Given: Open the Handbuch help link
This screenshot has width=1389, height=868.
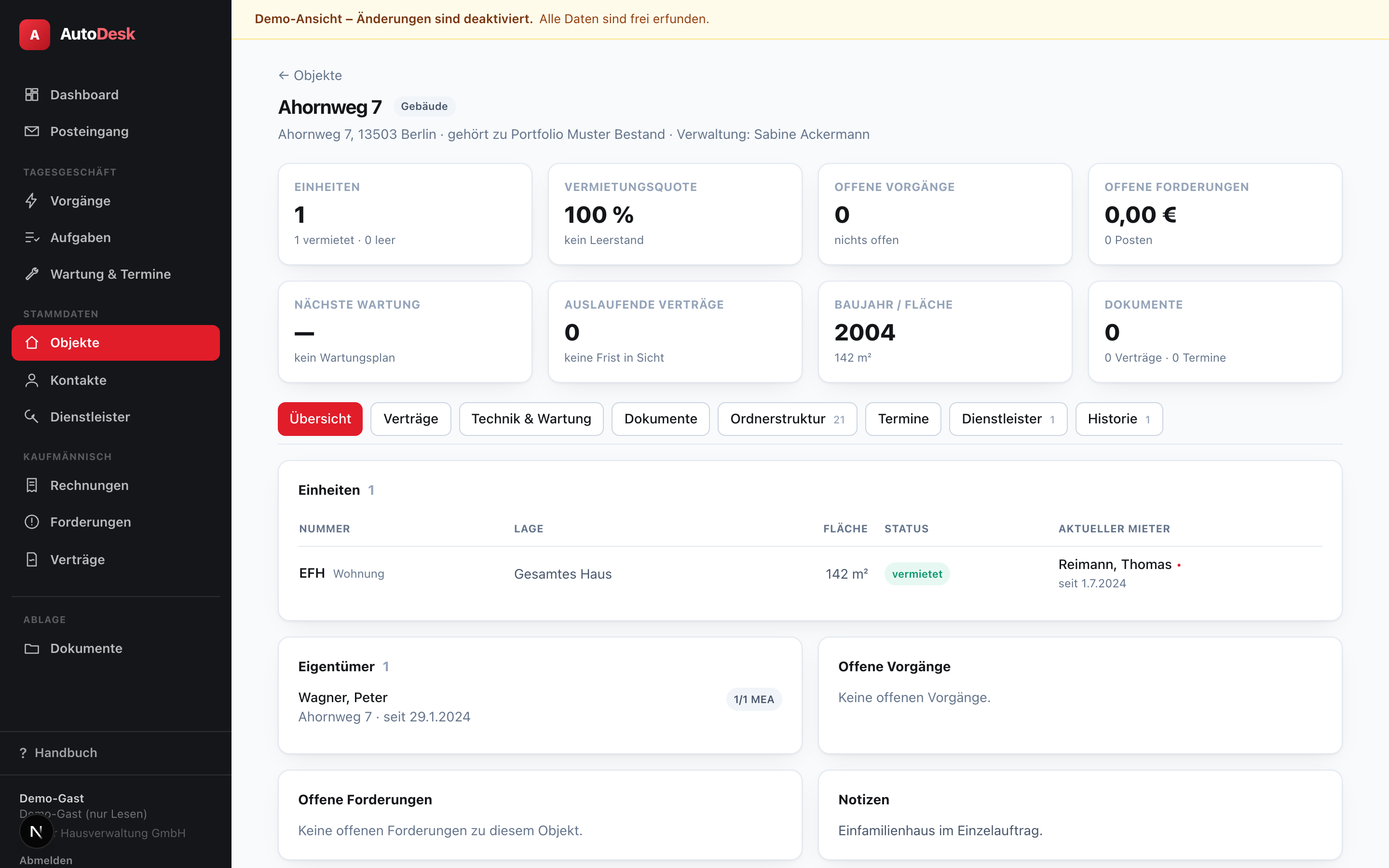Looking at the screenshot, I should (58, 753).
